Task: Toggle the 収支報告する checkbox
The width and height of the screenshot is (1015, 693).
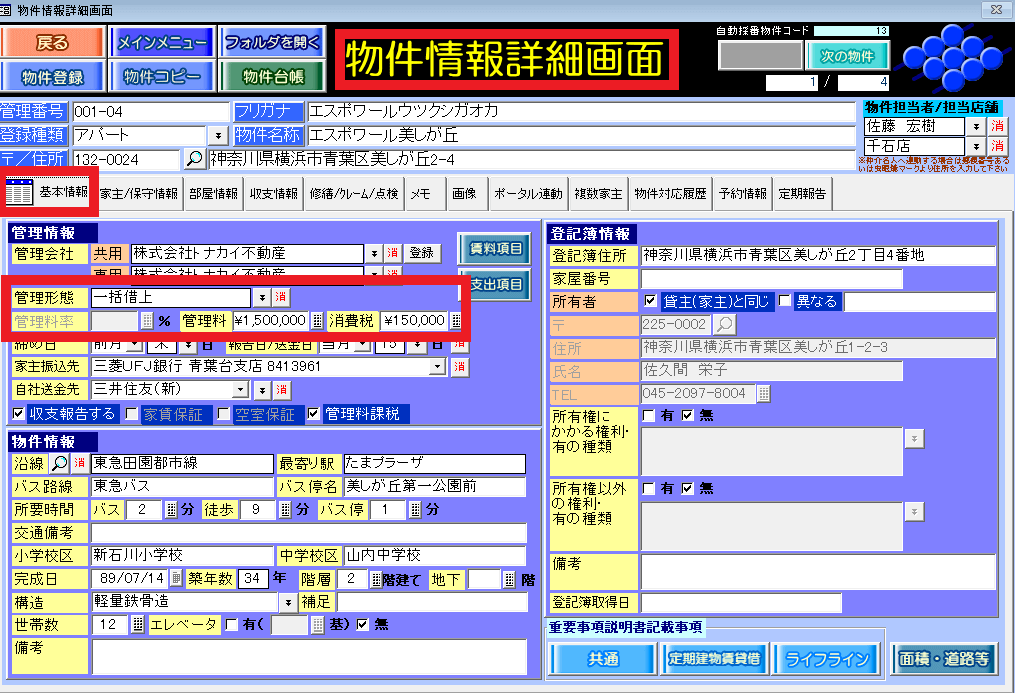Action: pyautogui.click(x=19, y=414)
